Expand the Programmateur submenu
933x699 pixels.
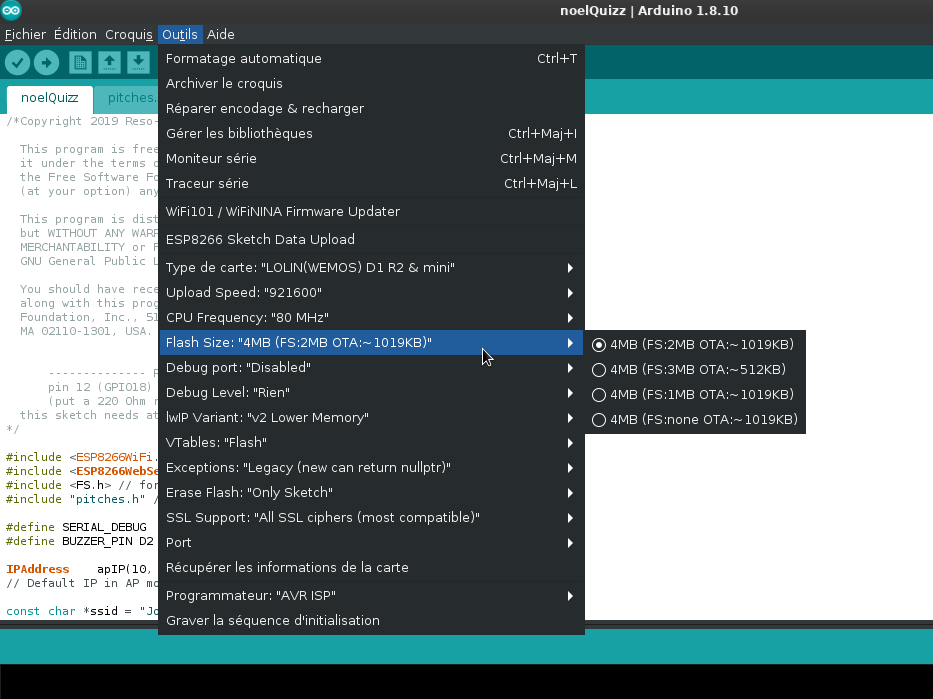pos(371,595)
